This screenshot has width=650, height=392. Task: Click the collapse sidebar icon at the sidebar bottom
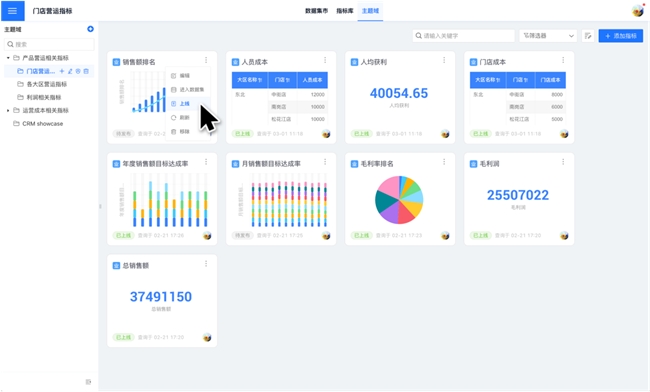[x=88, y=382]
